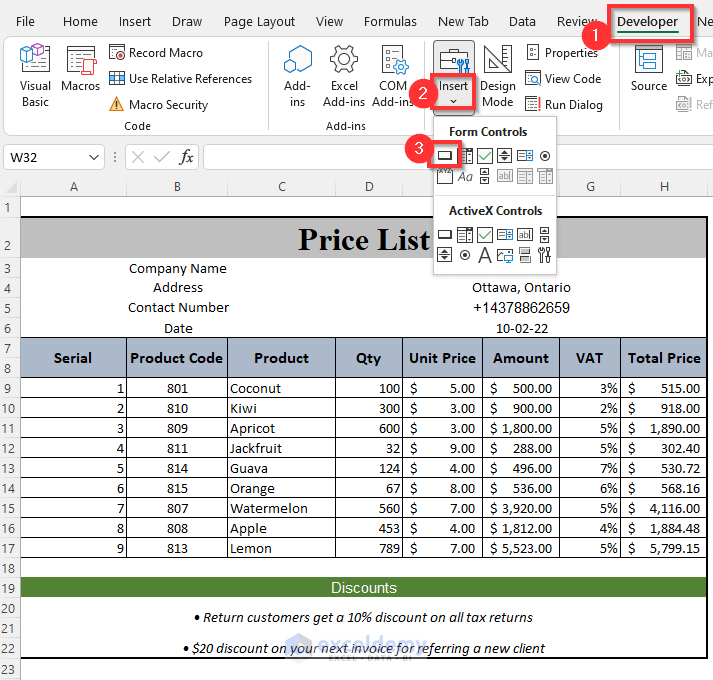
Task: Open the Macros dialog
Action: coord(80,69)
